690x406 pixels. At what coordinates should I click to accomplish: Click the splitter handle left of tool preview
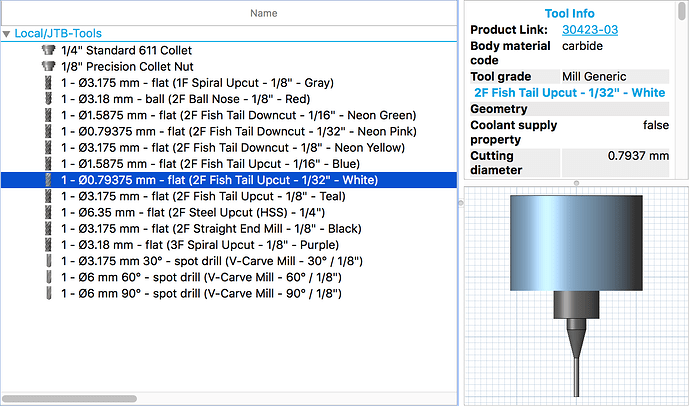(x=461, y=203)
